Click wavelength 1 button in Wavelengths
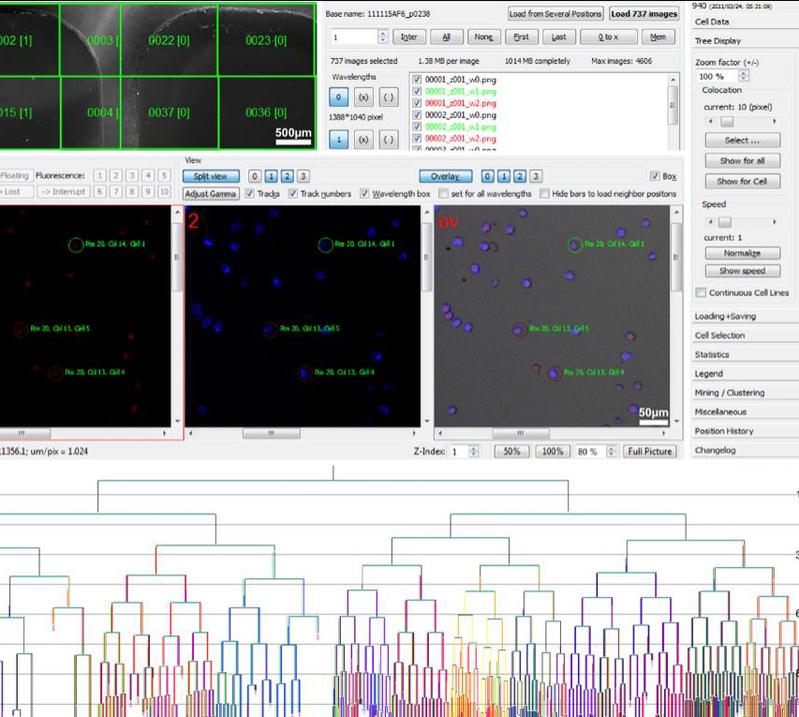The height and width of the screenshot is (717, 799). pos(338,139)
